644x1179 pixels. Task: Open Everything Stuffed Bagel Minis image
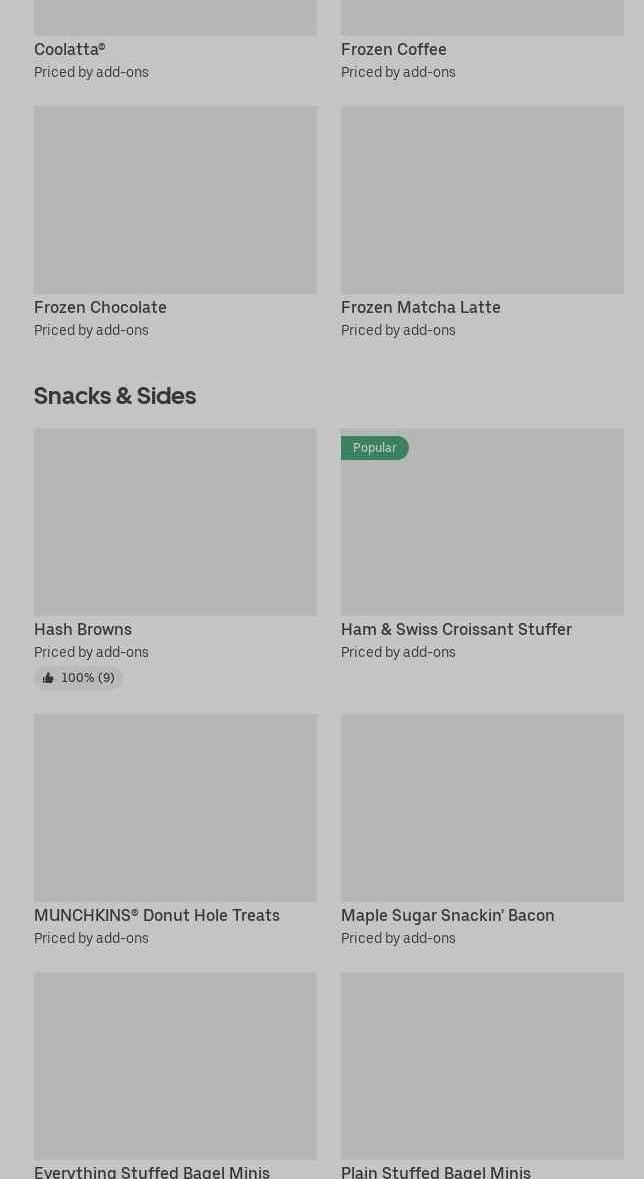(175, 1065)
